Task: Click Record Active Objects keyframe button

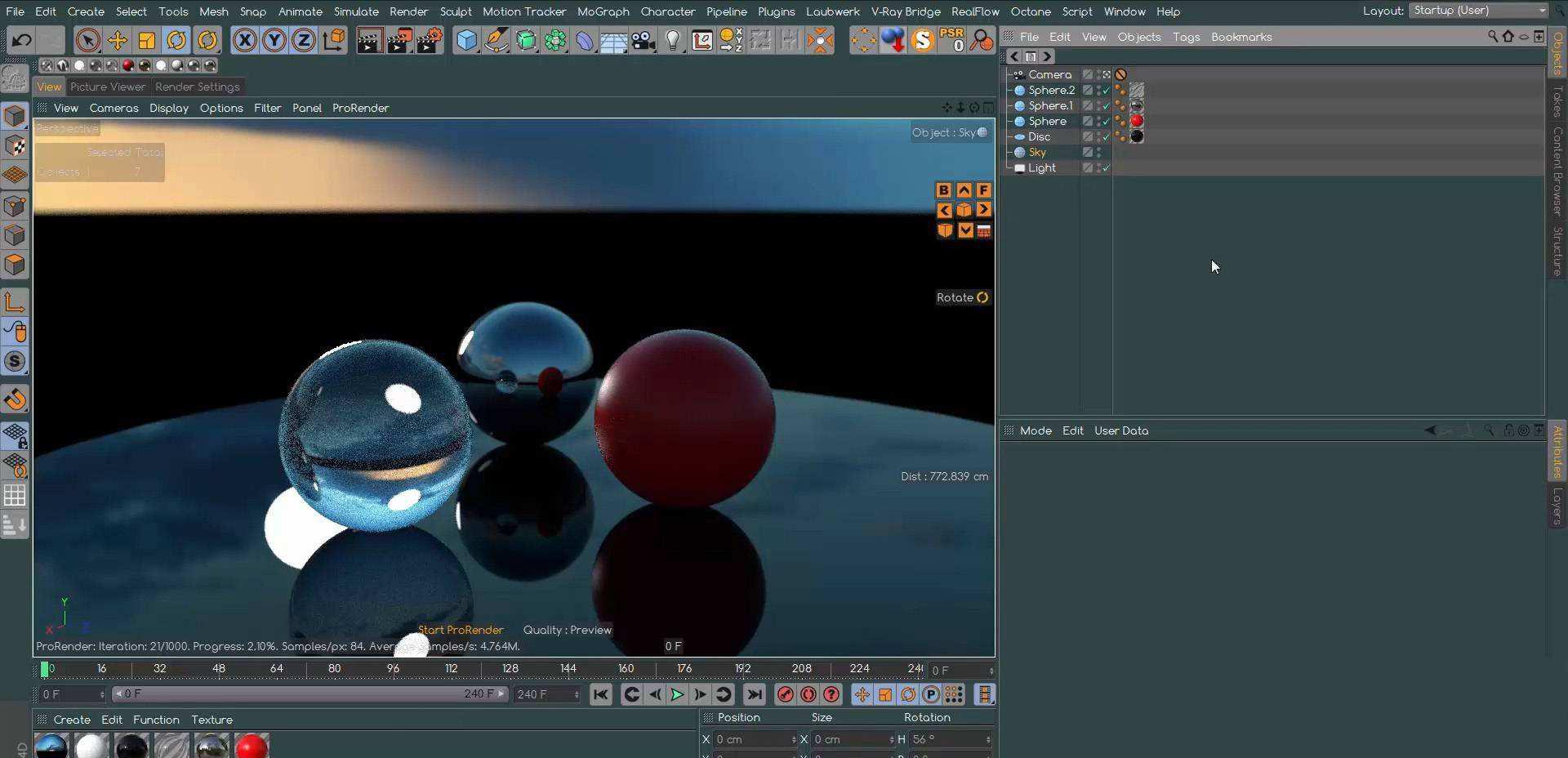Action: 786,694
